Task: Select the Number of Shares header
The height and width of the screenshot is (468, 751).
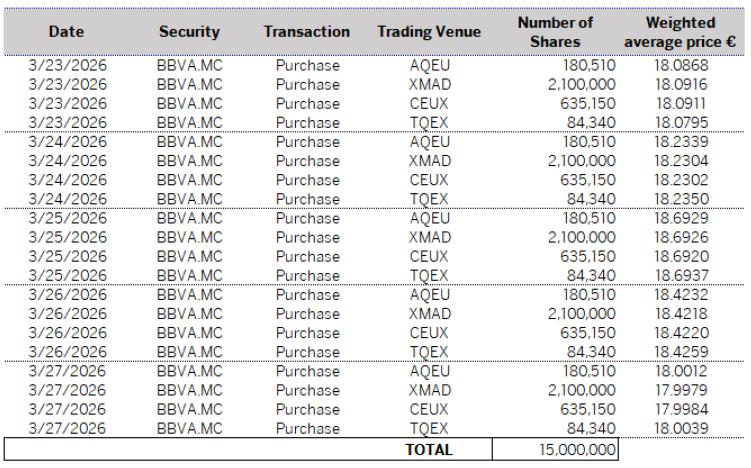Action: (556, 32)
